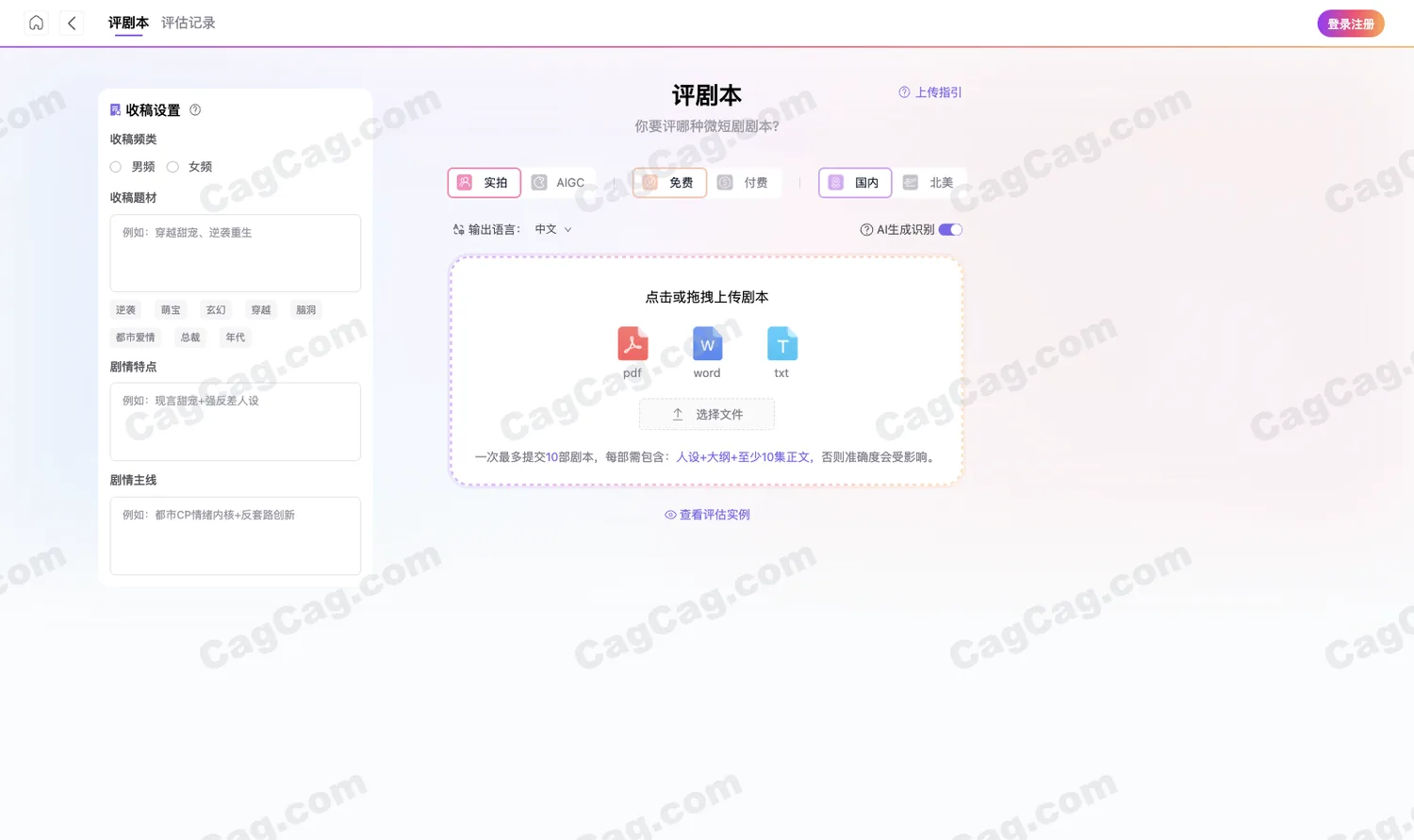Screen dimensions: 1414x840
Task: Select the 男频 radio button
Action: pyautogui.click(x=116, y=167)
